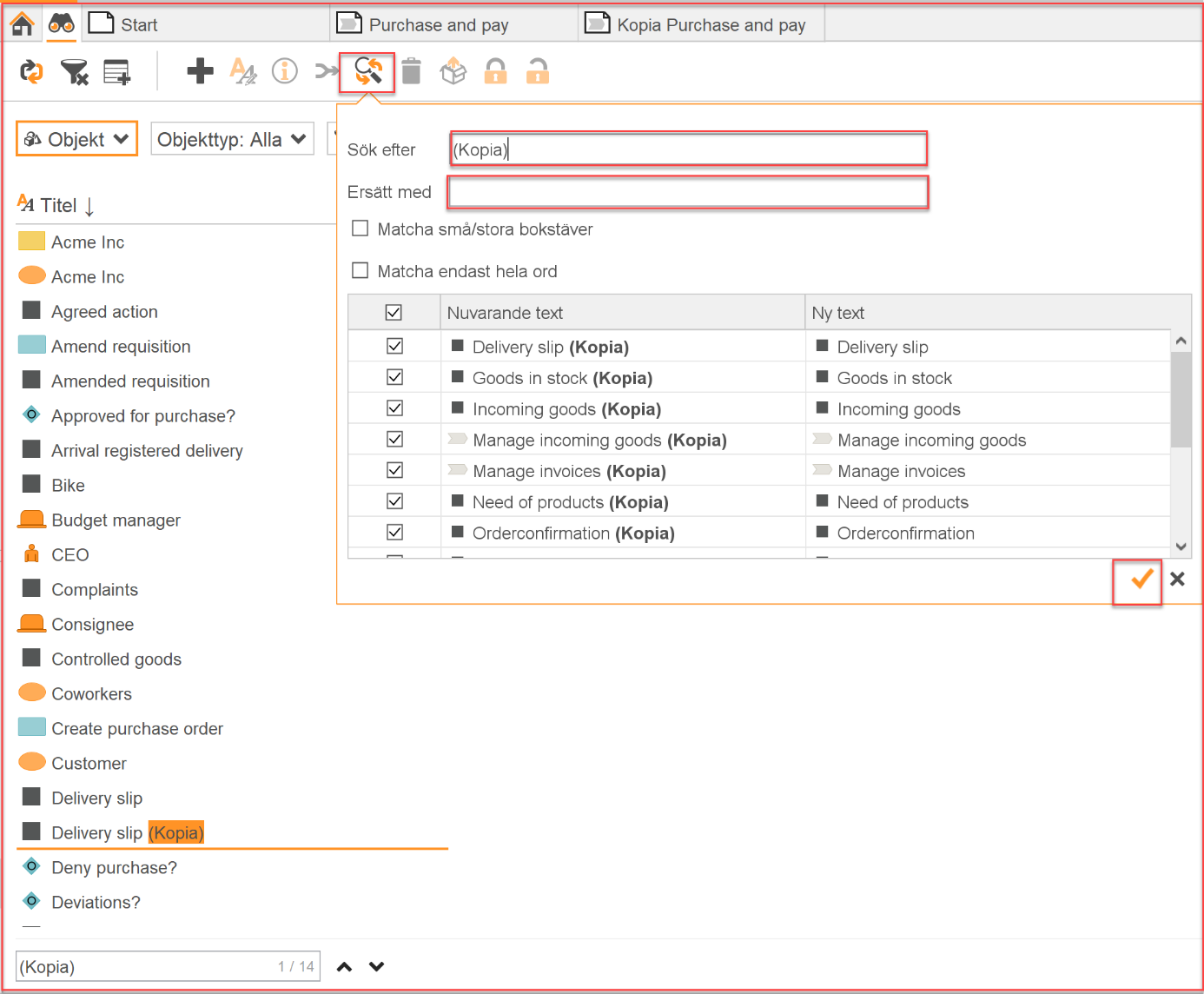Jump to previous search match arrow
This screenshot has height=994, width=1204.
click(x=345, y=967)
